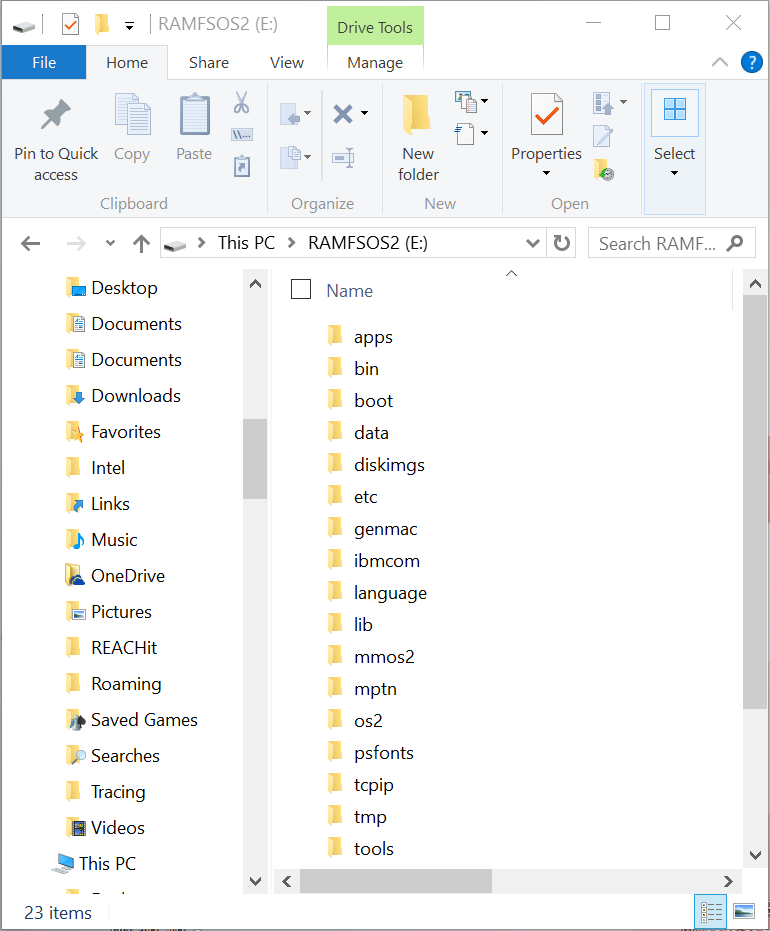Switch to Details view icon

point(711,911)
